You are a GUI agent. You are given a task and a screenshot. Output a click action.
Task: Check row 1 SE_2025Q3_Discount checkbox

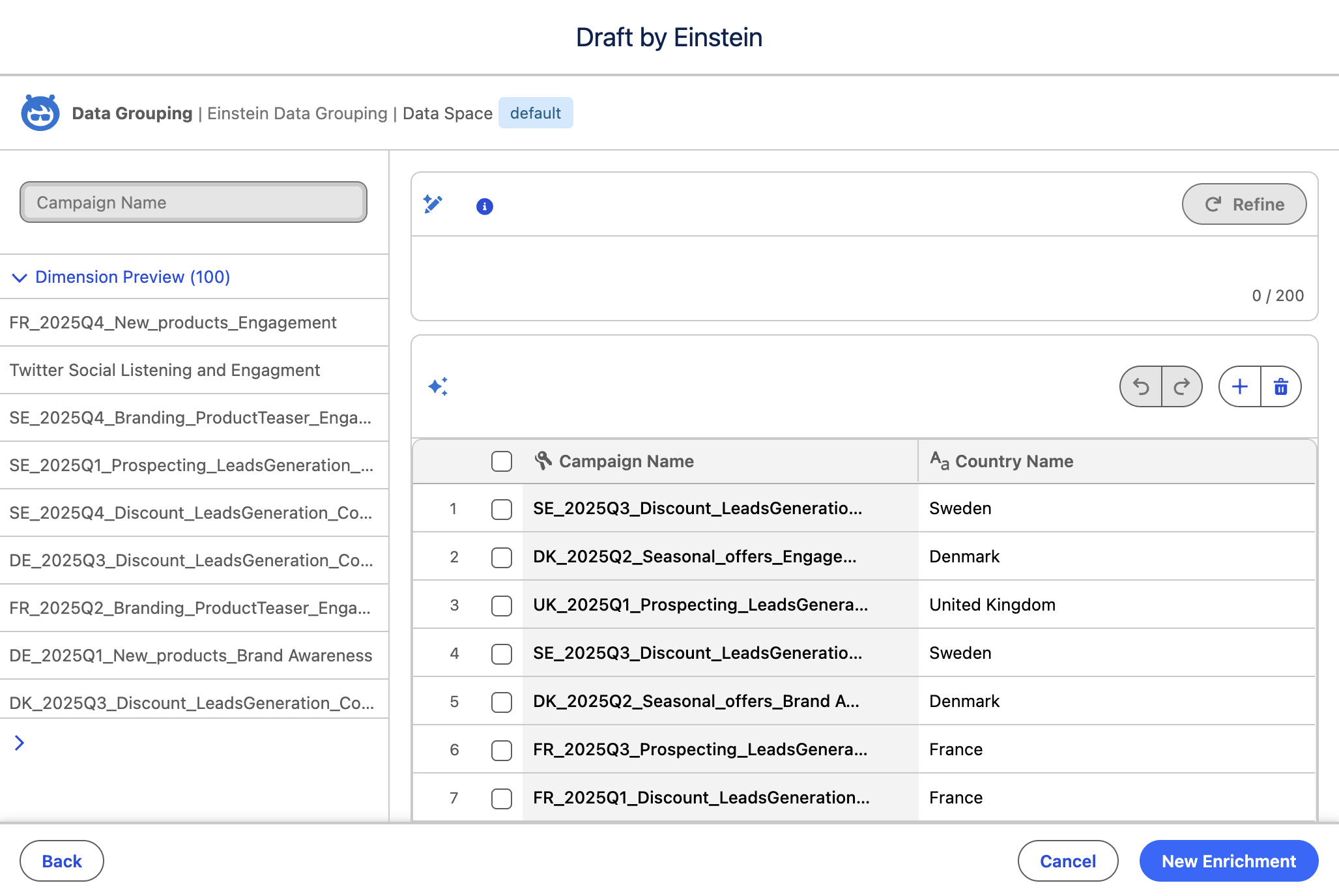[502, 509]
